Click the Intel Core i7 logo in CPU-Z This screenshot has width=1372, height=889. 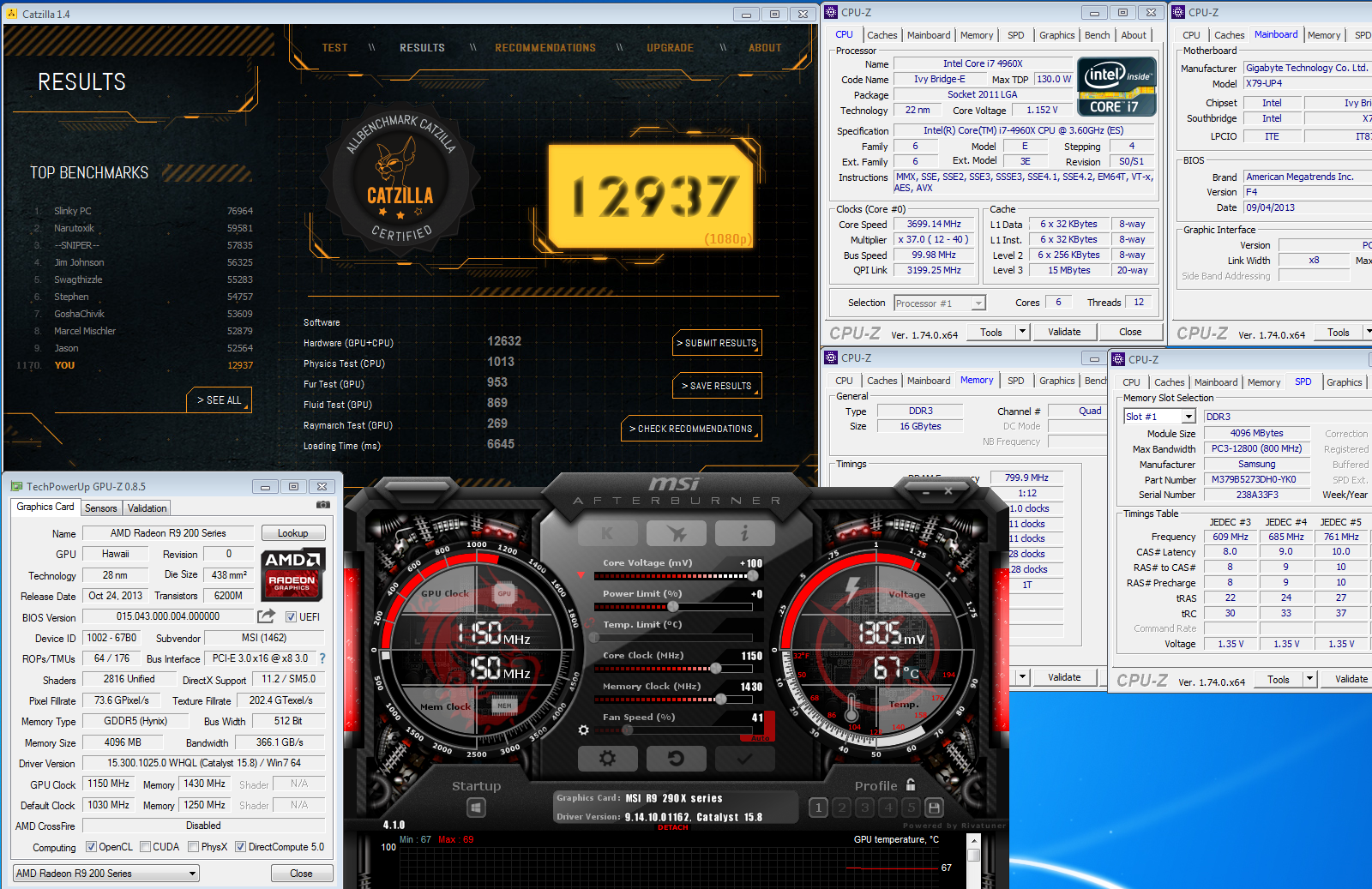1116,87
